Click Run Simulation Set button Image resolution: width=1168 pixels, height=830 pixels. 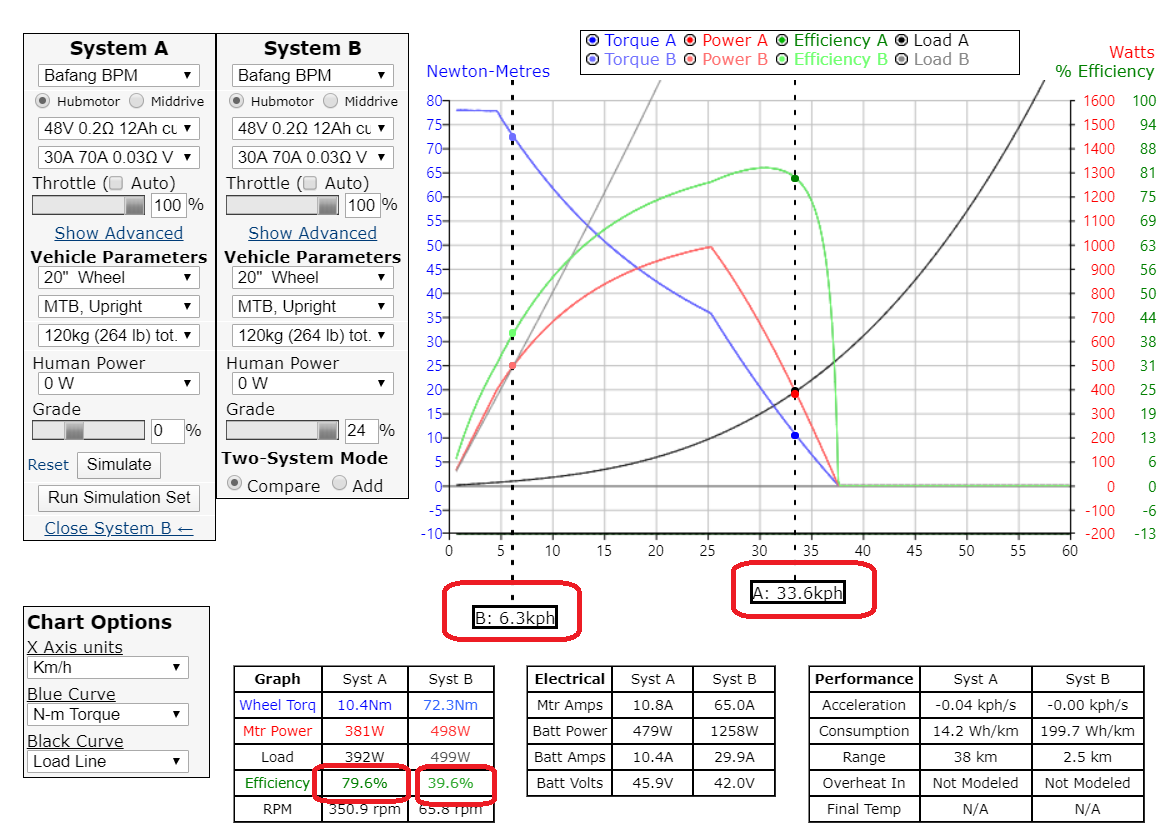118,497
